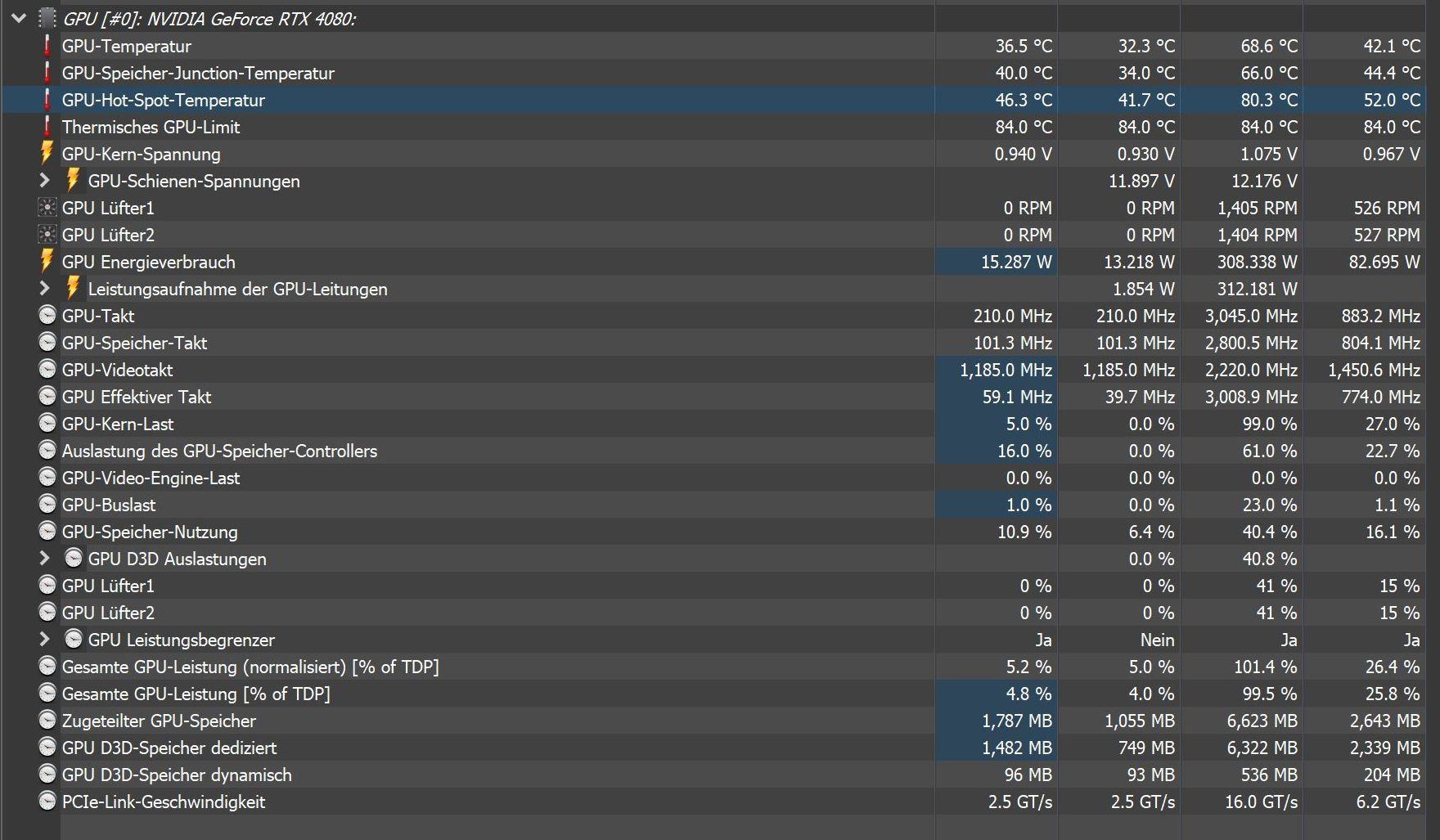
Task: Click the gauge icon for GPU-Buslast
Action: pyautogui.click(x=47, y=505)
